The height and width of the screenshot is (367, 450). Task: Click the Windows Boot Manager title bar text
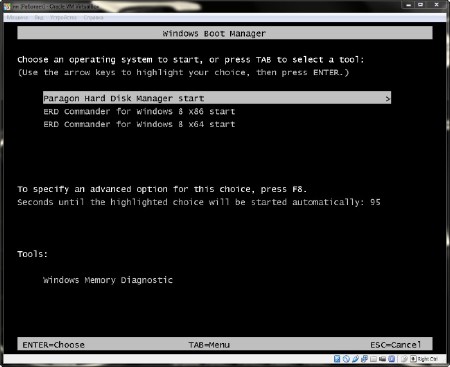point(214,33)
